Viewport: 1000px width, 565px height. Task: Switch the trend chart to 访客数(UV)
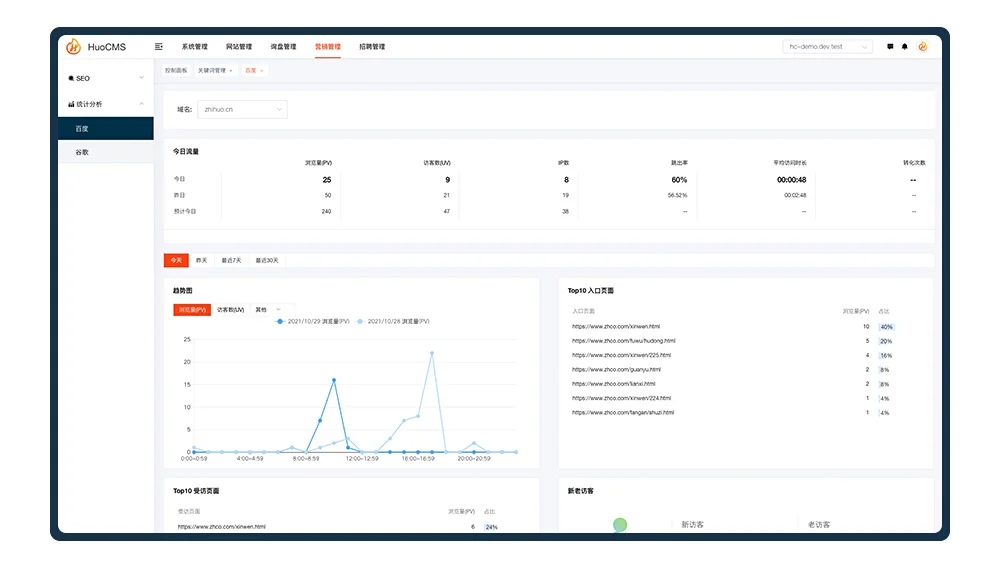coord(230,310)
